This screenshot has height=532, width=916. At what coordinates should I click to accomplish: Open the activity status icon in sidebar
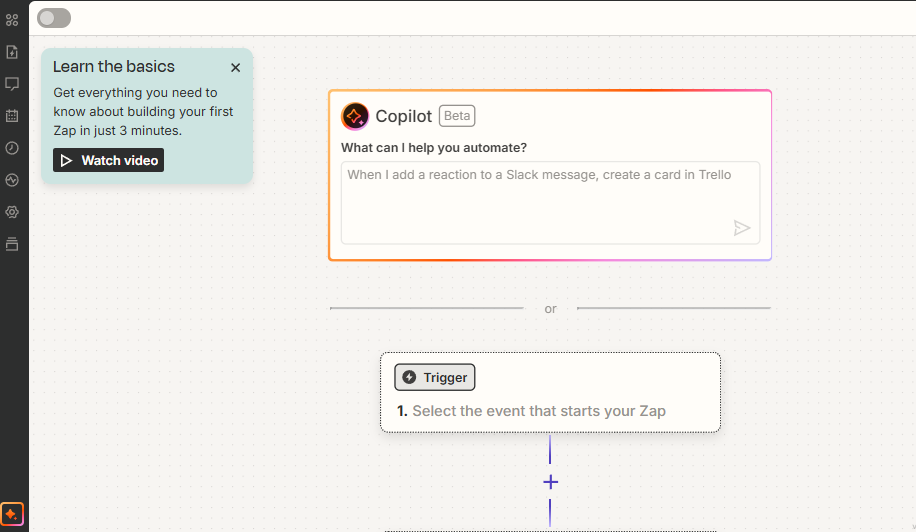pos(12,180)
